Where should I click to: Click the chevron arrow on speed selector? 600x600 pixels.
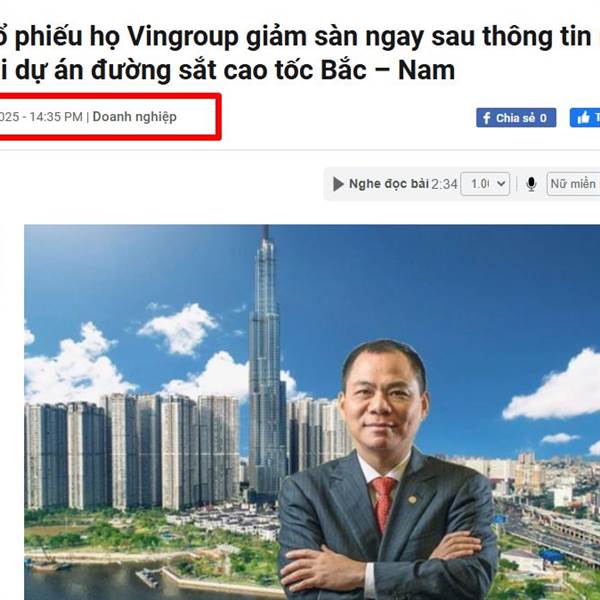coord(501,184)
